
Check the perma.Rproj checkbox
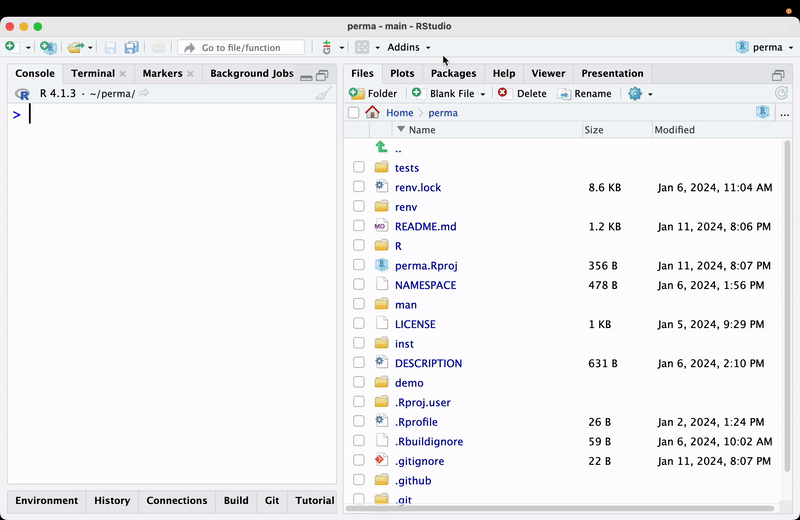359,265
